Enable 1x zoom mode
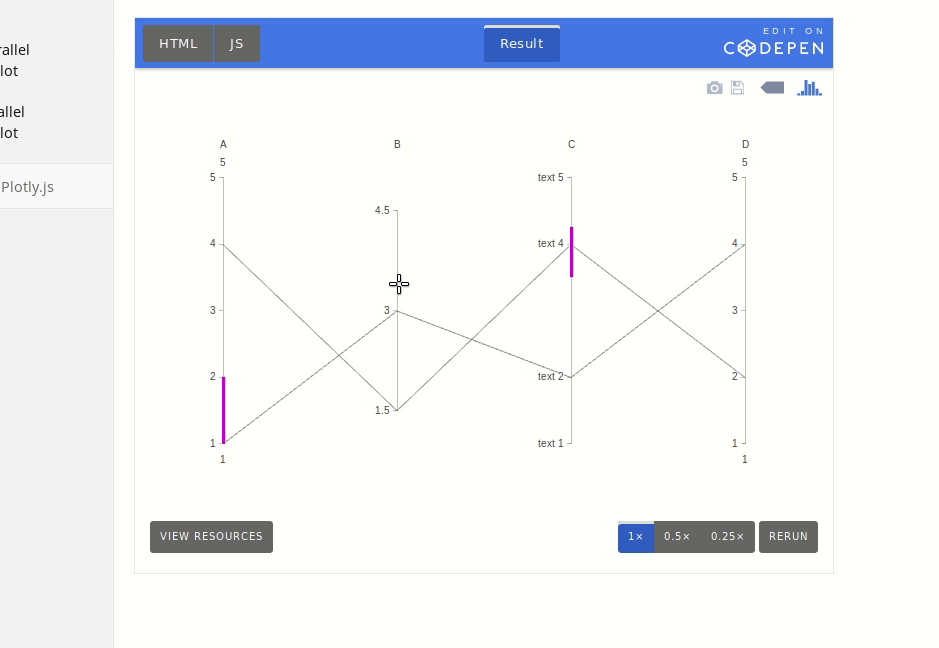 tap(636, 537)
